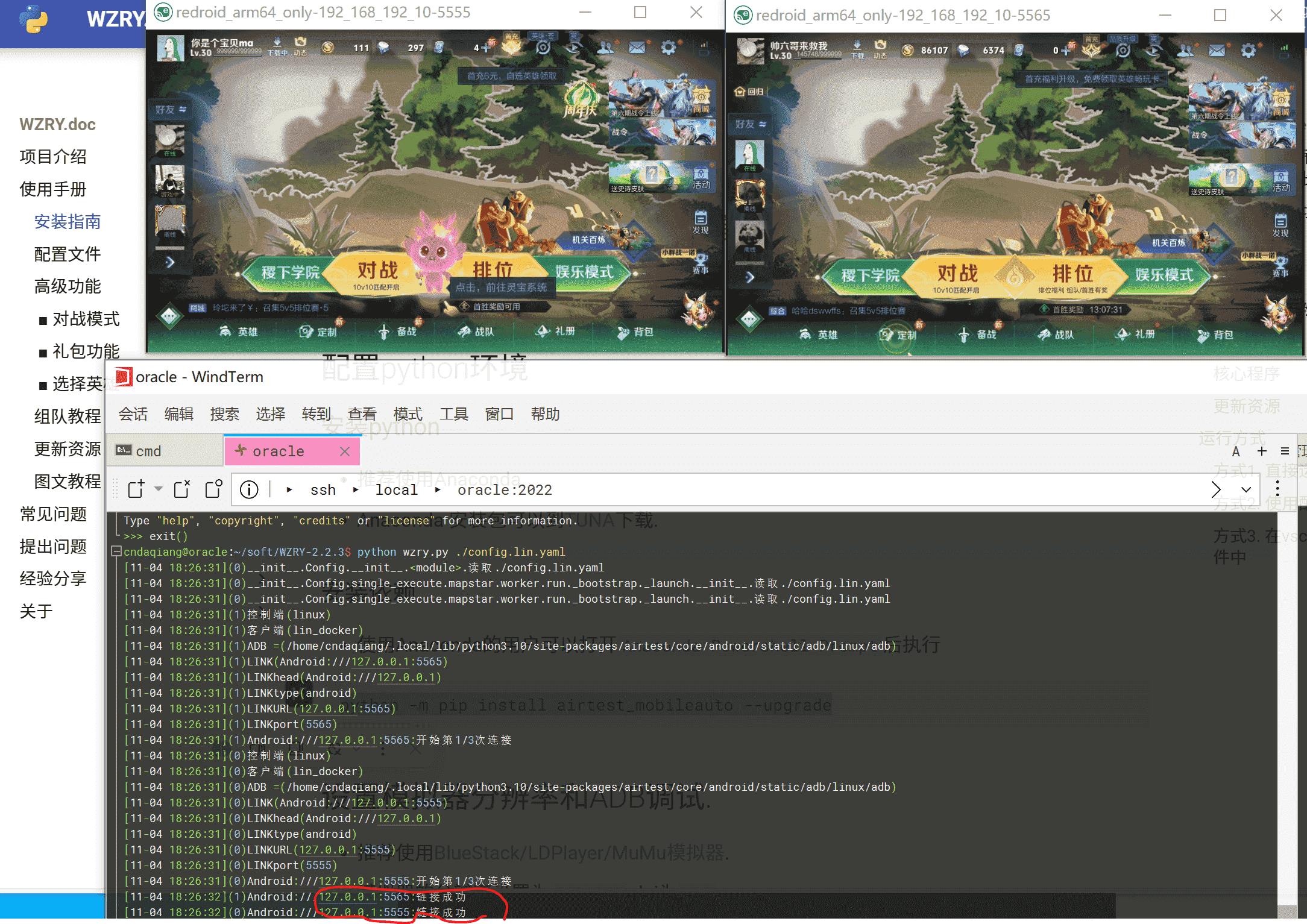Open settings gear in left game window
The height and width of the screenshot is (924, 1307).
[668, 47]
